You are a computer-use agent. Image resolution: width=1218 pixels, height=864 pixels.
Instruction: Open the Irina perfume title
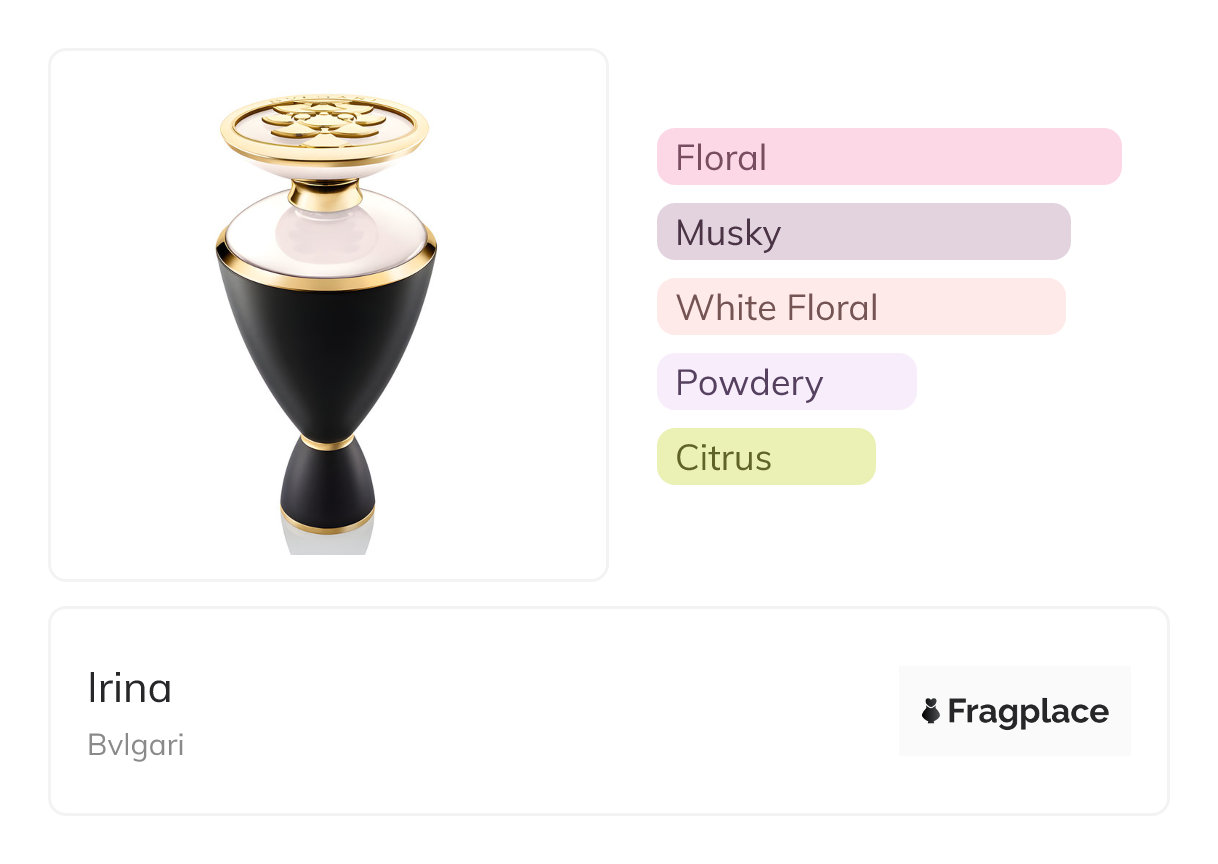pyautogui.click(x=130, y=688)
